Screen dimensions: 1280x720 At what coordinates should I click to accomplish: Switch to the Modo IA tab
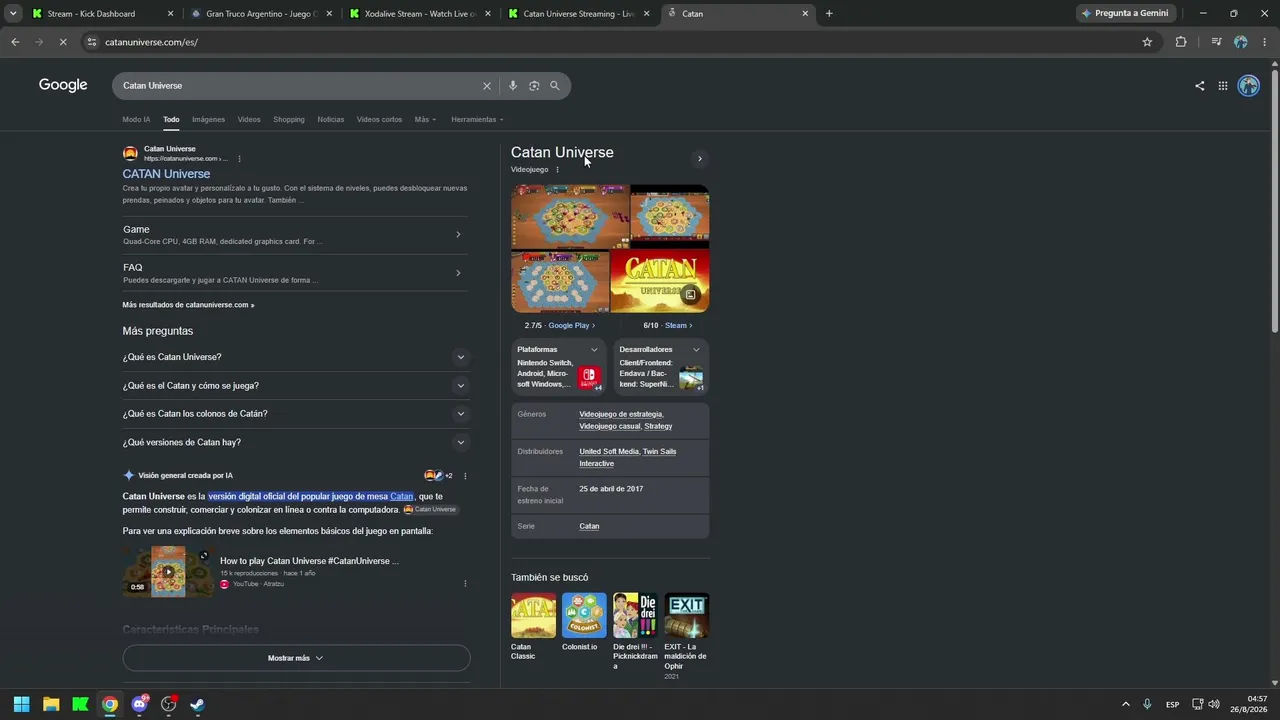pyautogui.click(x=136, y=120)
